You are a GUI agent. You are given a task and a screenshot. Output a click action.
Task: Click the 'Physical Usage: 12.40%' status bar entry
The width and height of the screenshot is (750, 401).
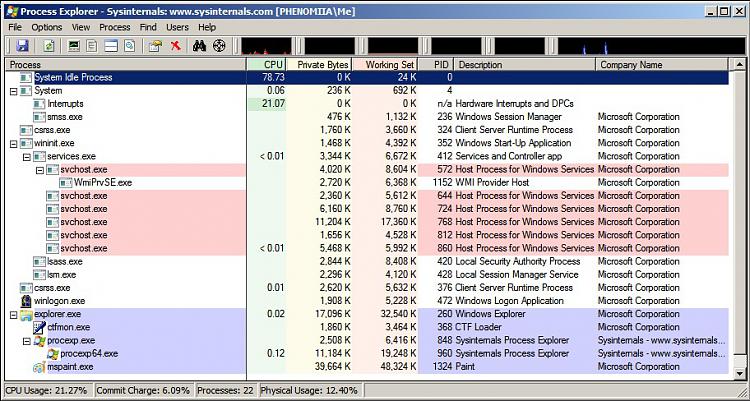[309, 390]
